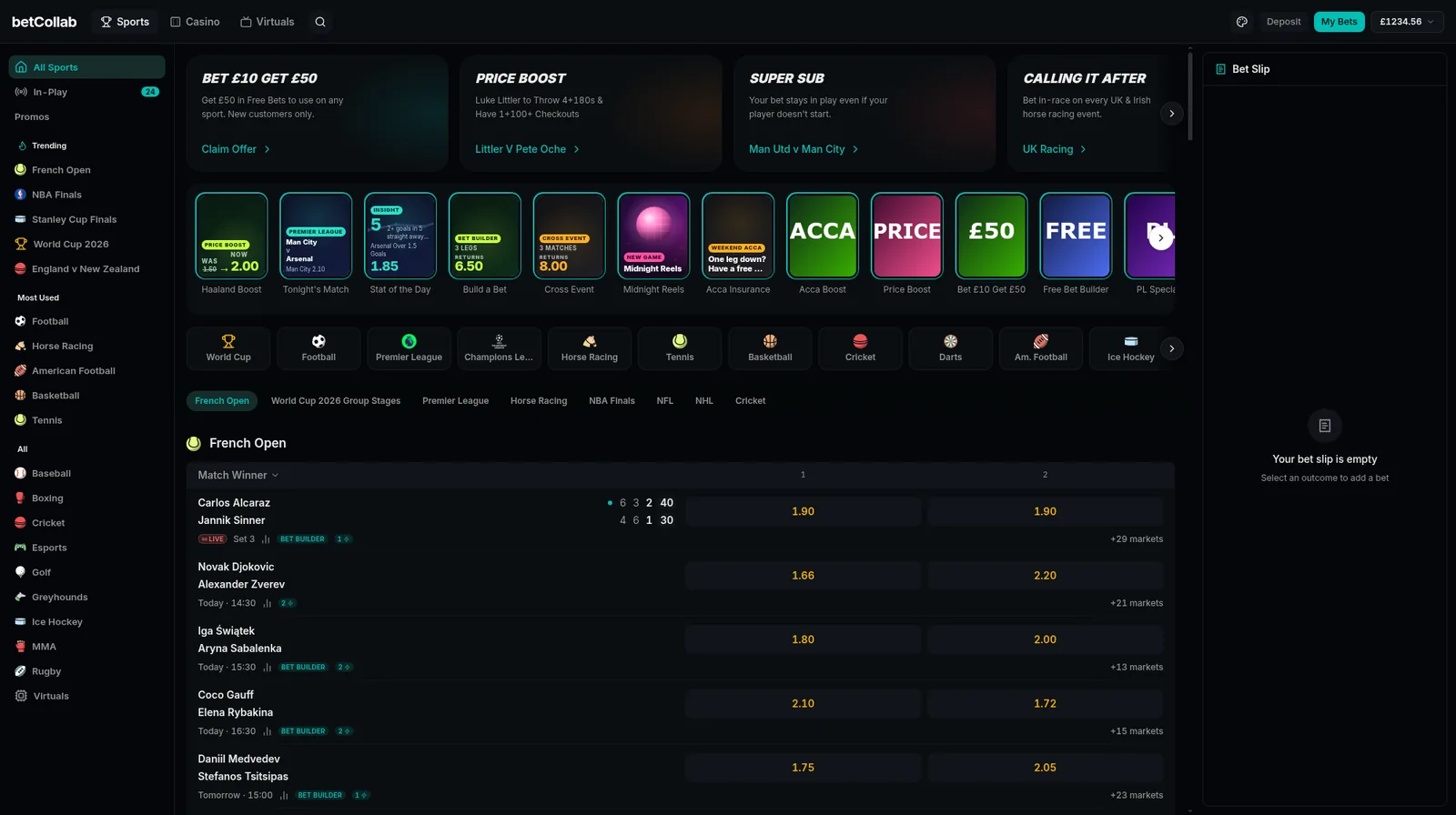Image resolution: width=1456 pixels, height=815 pixels.
Task: Follow the Littler V Pete Oche link
Action: [527, 149]
